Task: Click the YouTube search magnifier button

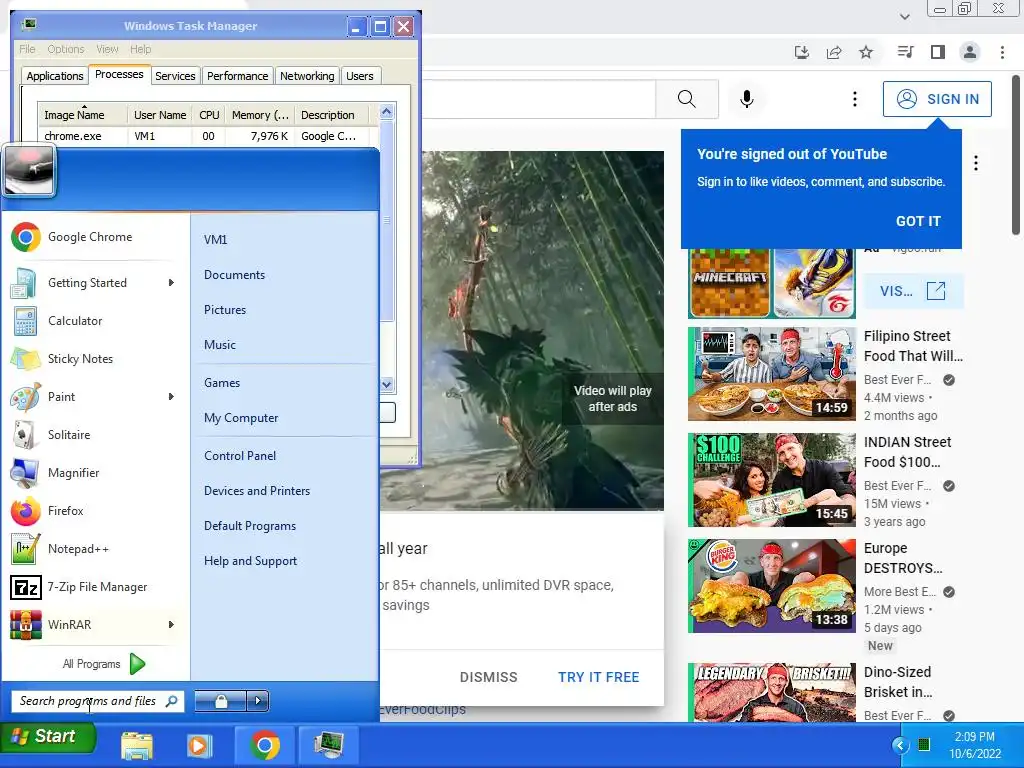Action: pos(686,99)
